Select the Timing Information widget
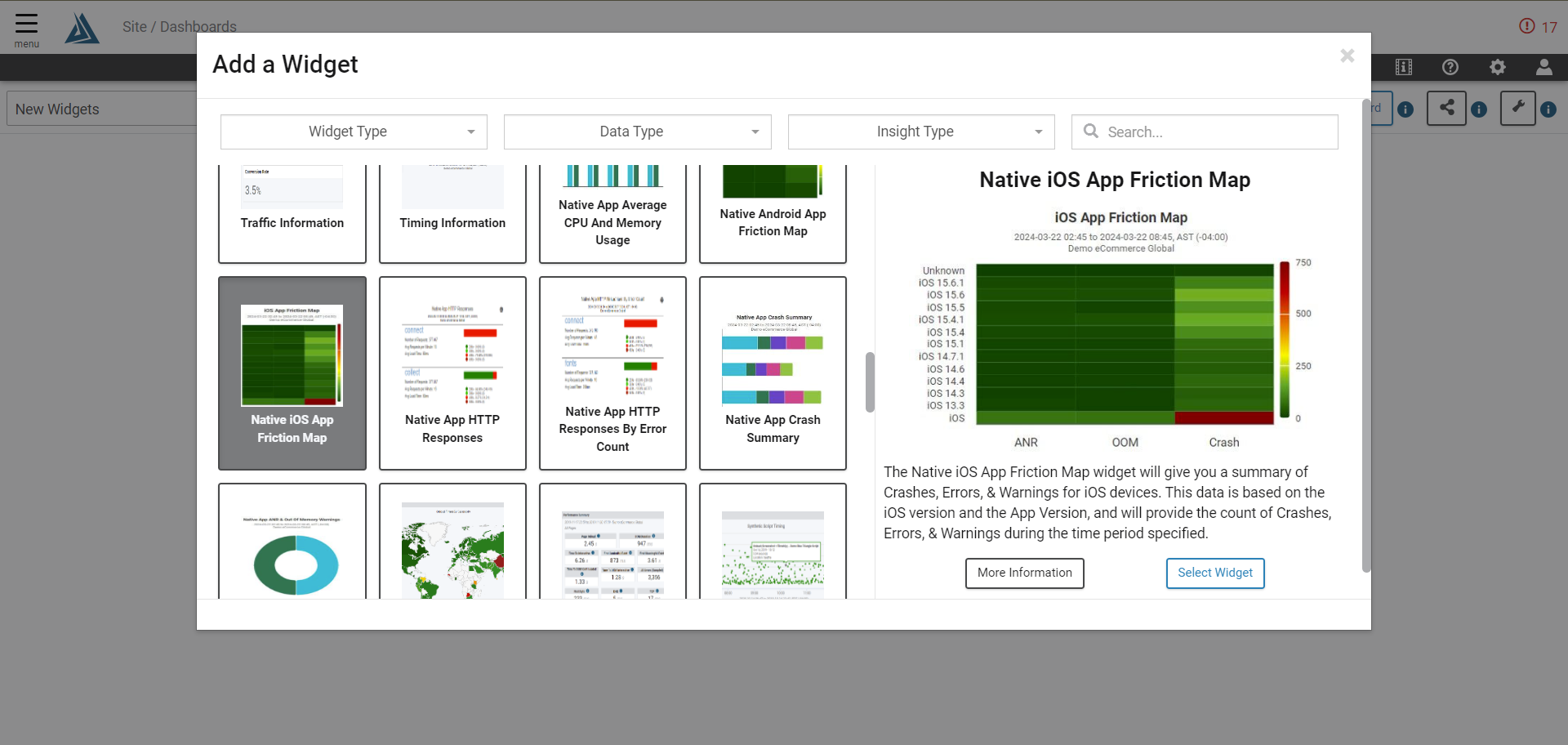 pos(452,214)
